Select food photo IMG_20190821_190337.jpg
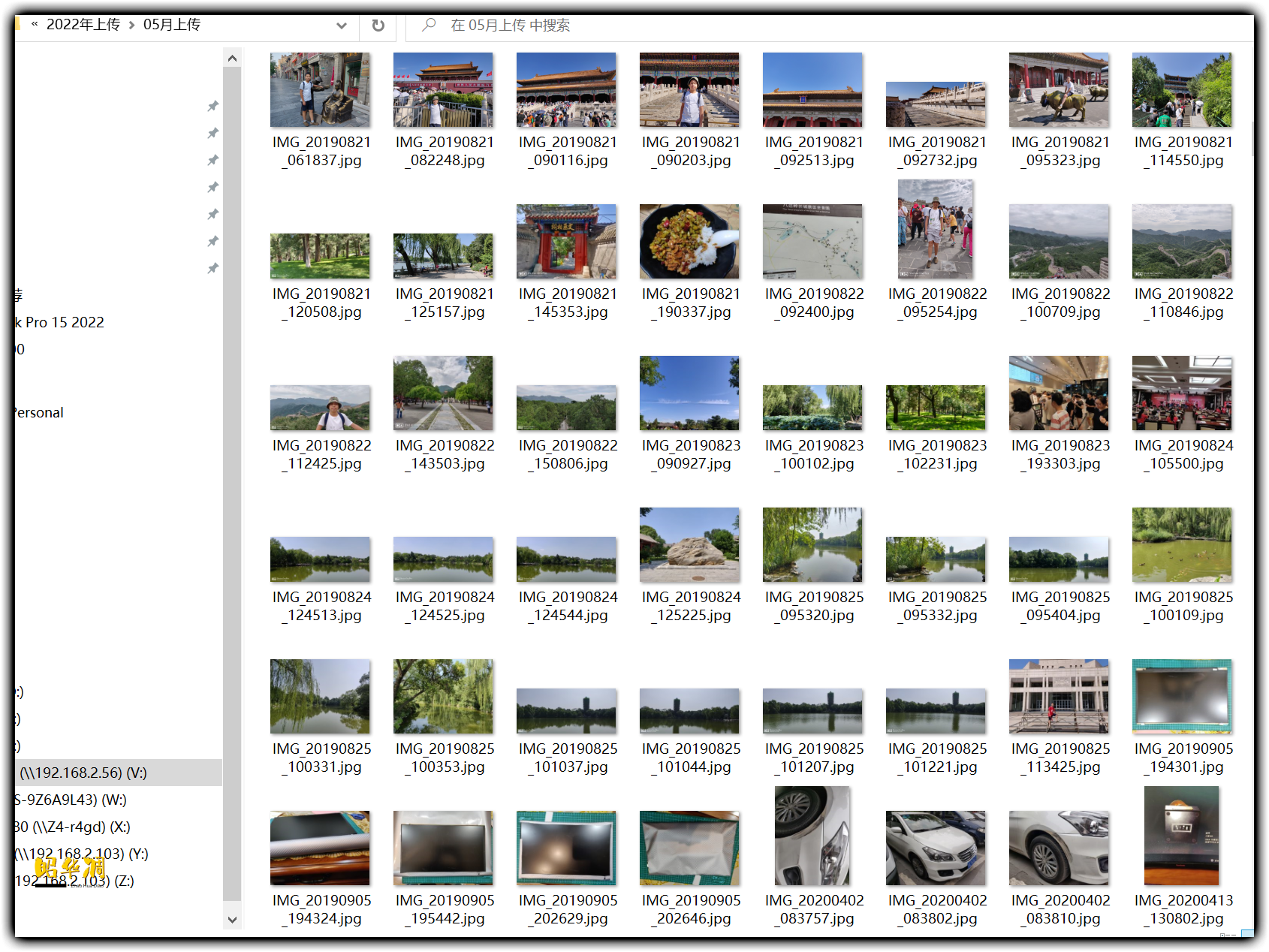Screen dimensions: 1269x952 coord(690,241)
